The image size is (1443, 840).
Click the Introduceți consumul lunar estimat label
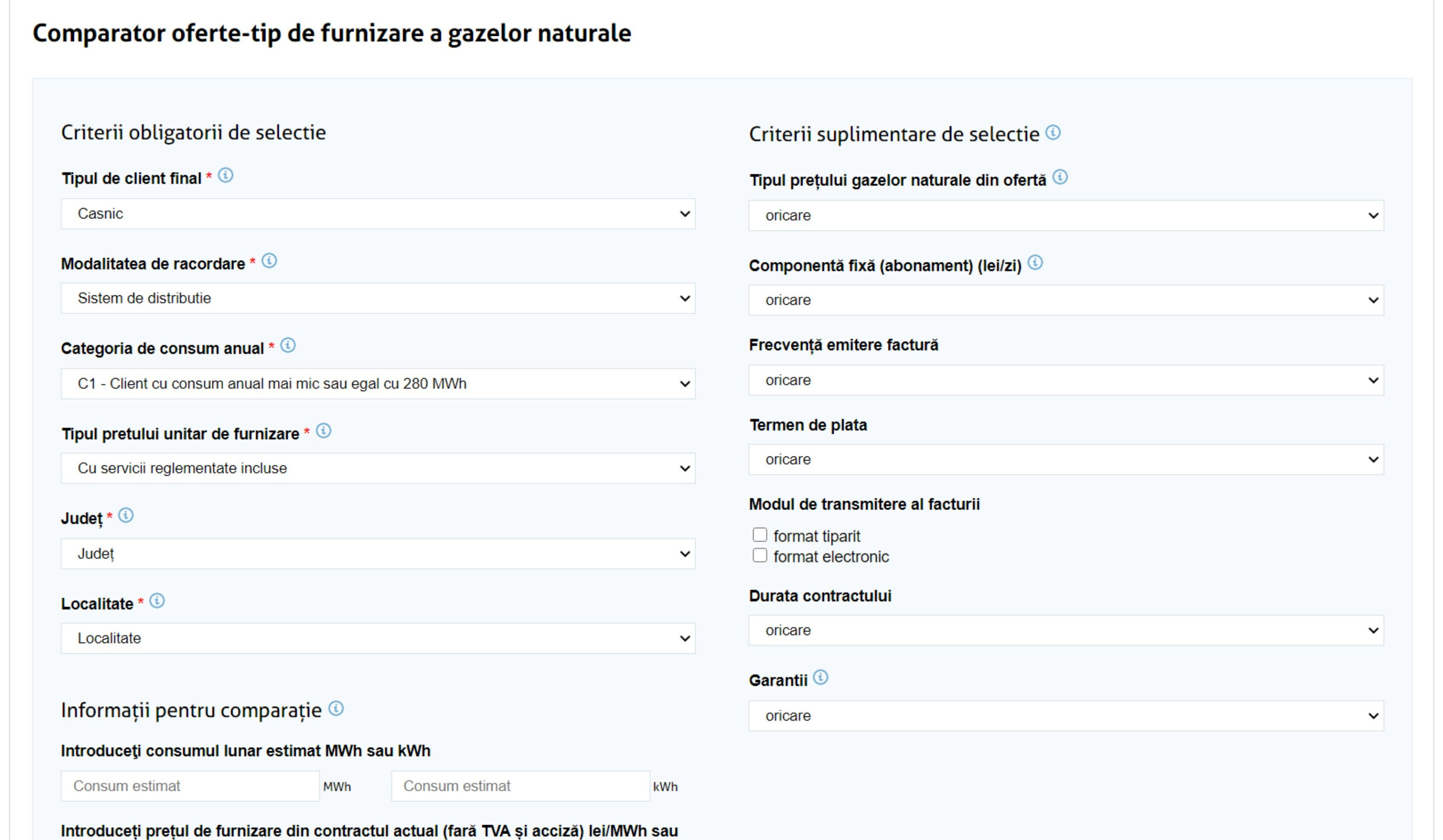[246, 751]
